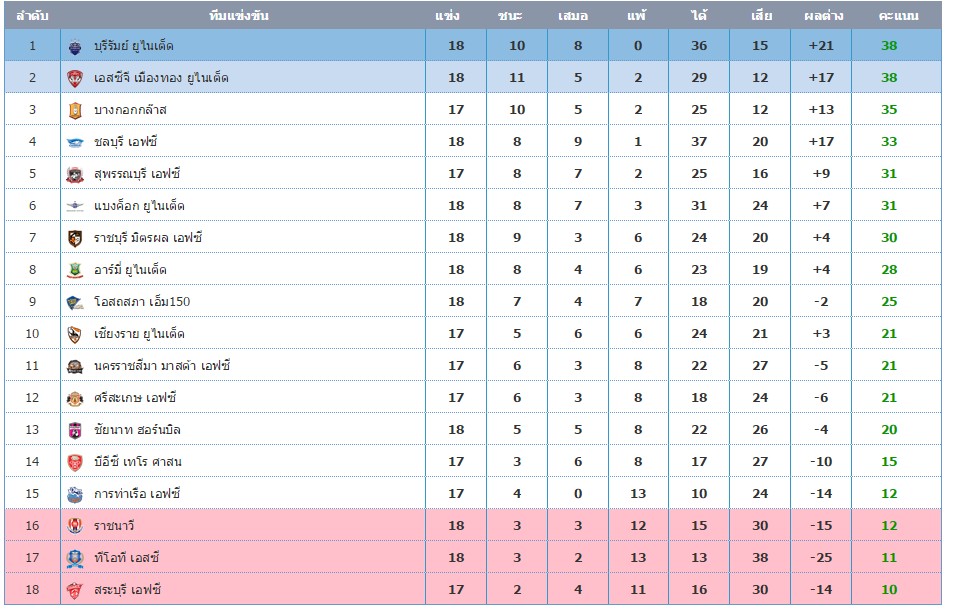Select the ราชนาวี row team name
This screenshot has height=611, width=953.
[x=114, y=526]
